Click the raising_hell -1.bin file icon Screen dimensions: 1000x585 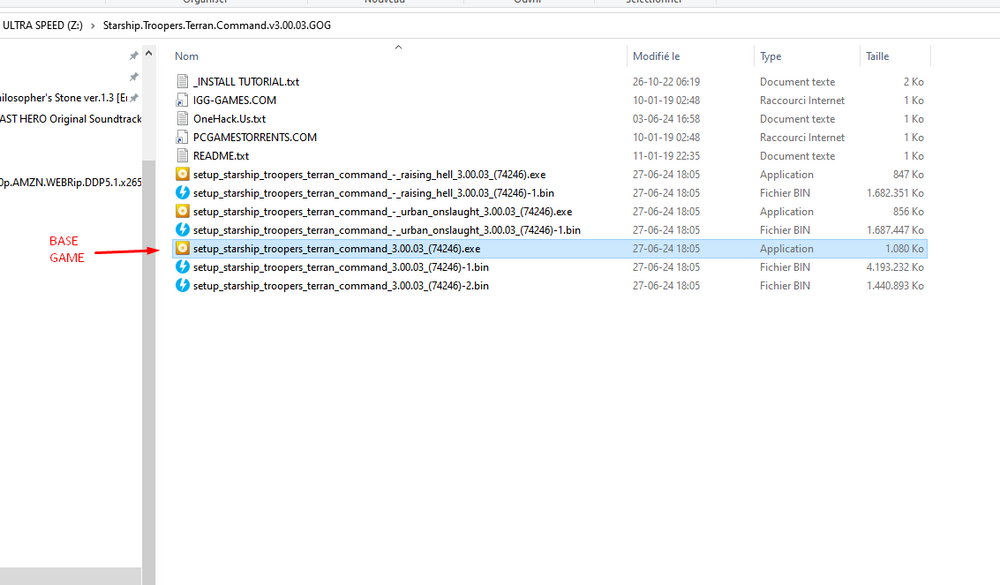[x=182, y=193]
